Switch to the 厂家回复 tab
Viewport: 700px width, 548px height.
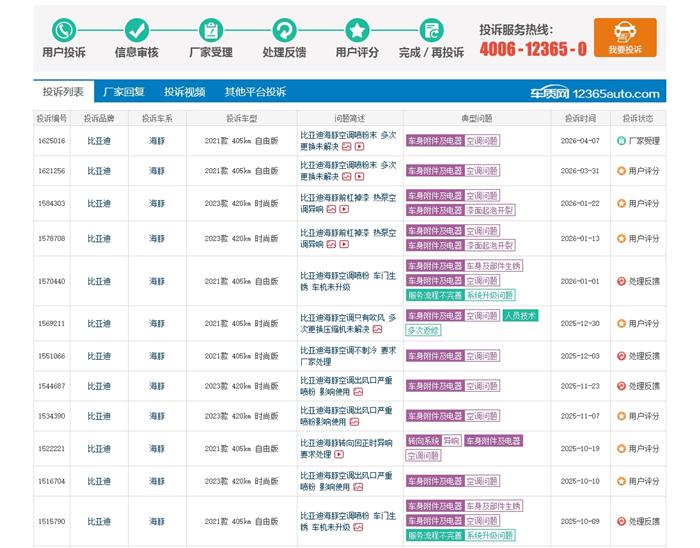coord(124,92)
